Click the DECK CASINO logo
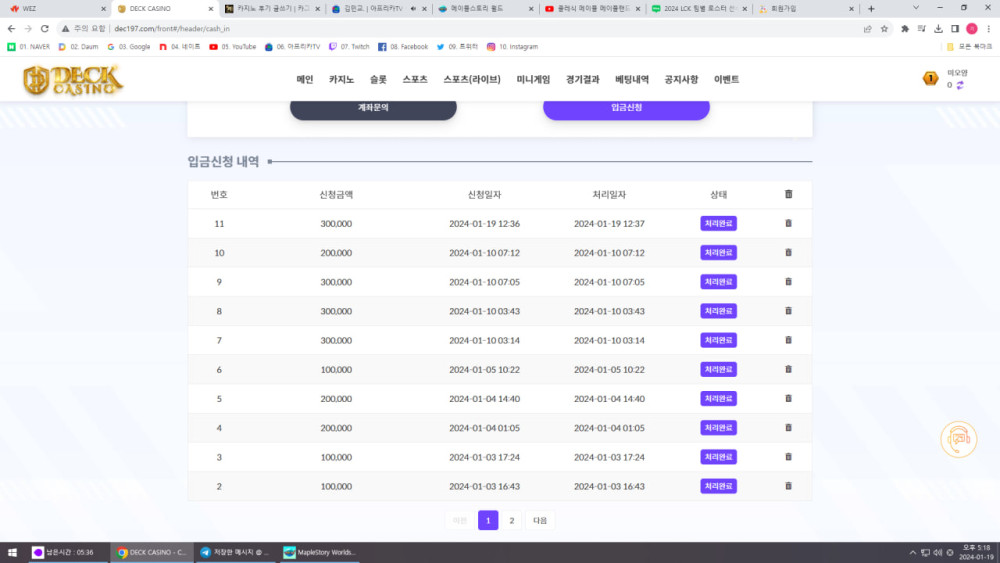1000x563 pixels. click(x=73, y=80)
